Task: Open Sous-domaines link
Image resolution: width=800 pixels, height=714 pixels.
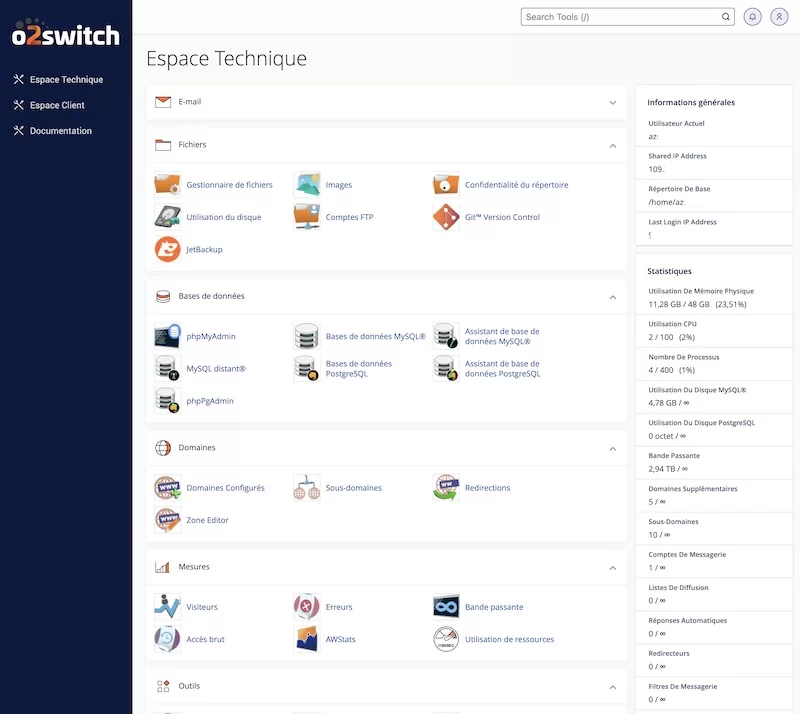Action: click(x=354, y=488)
